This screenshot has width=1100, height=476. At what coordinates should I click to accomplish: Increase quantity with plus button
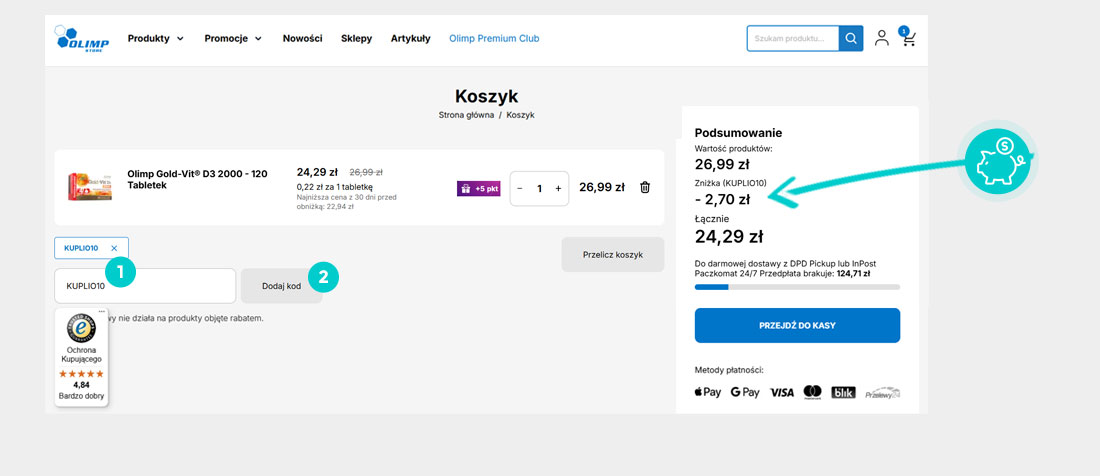(x=558, y=188)
